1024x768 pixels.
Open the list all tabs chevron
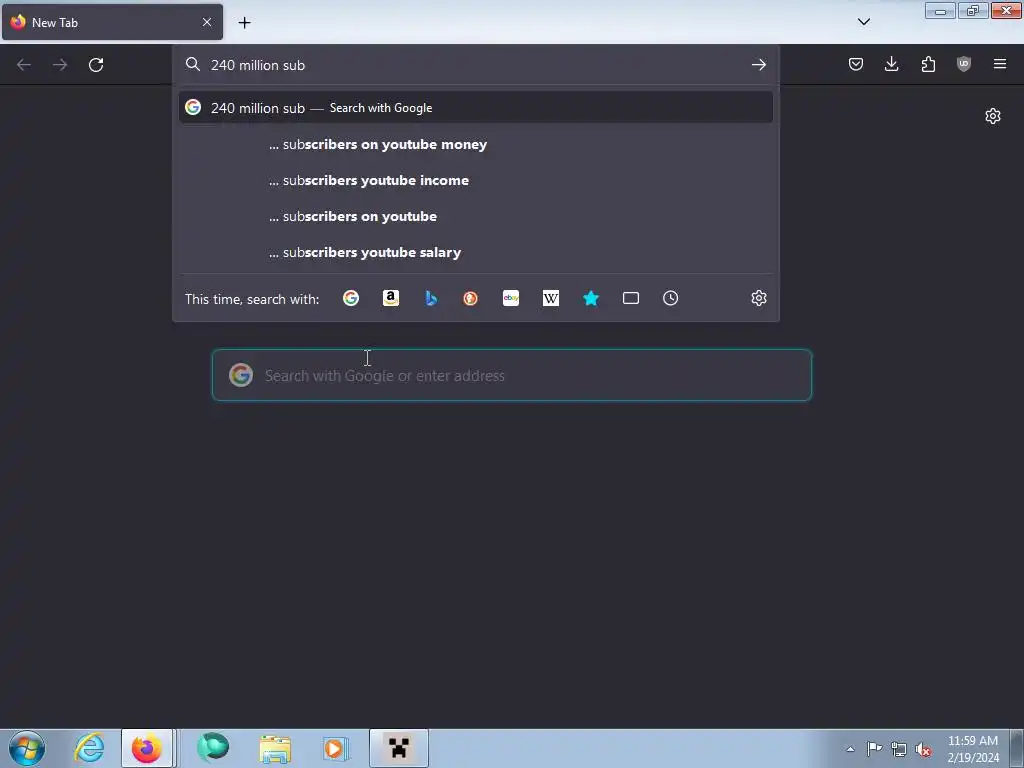(x=863, y=22)
